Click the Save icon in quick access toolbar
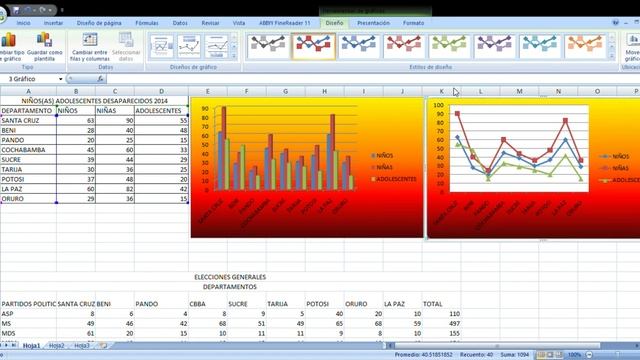The width and height of the screenshot is (640, 360). 16,10
